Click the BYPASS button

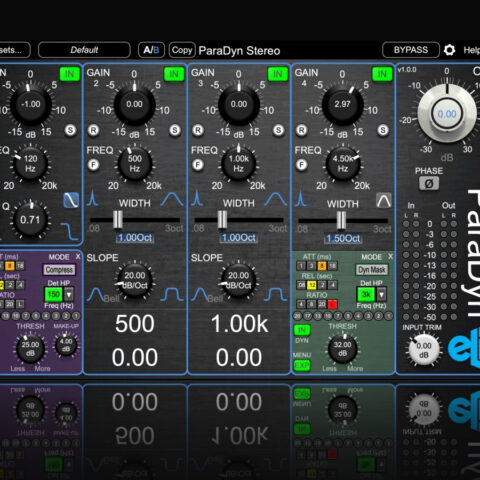[411, 50]
